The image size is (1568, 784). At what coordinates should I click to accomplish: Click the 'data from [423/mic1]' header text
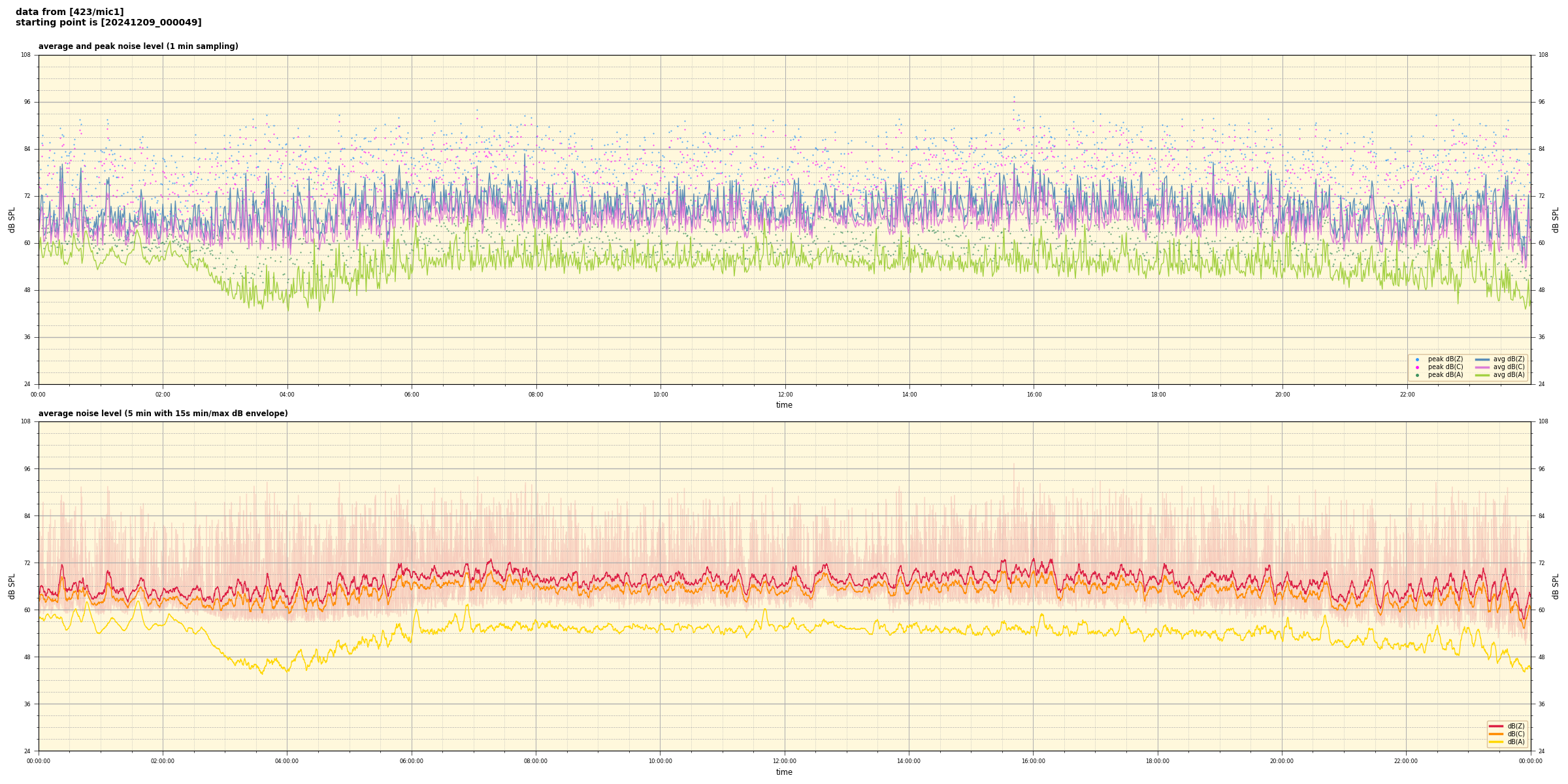[x=69, y=12]
